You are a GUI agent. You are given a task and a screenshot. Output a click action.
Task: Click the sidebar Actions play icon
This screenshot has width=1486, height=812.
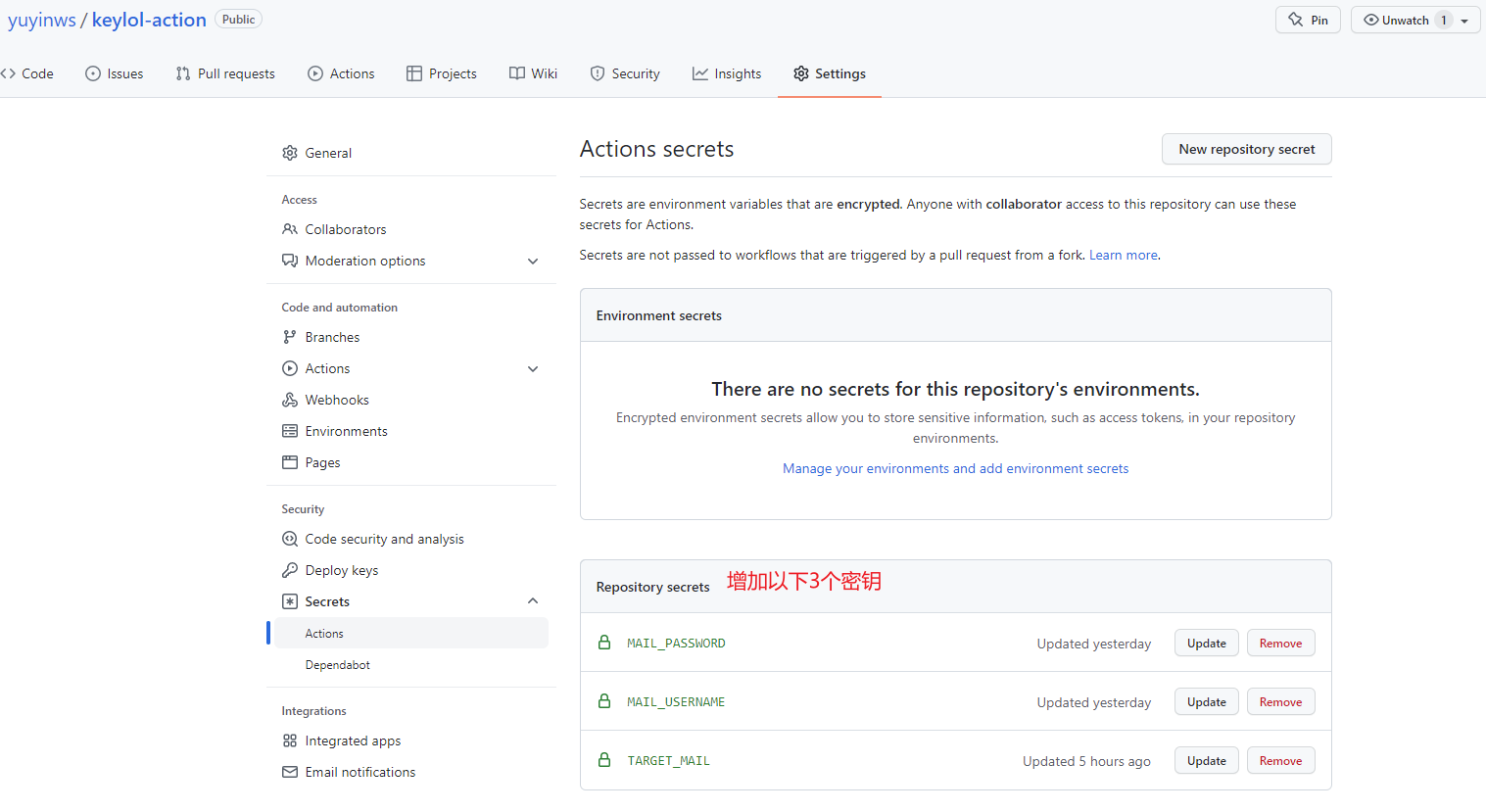coord(290,368)
